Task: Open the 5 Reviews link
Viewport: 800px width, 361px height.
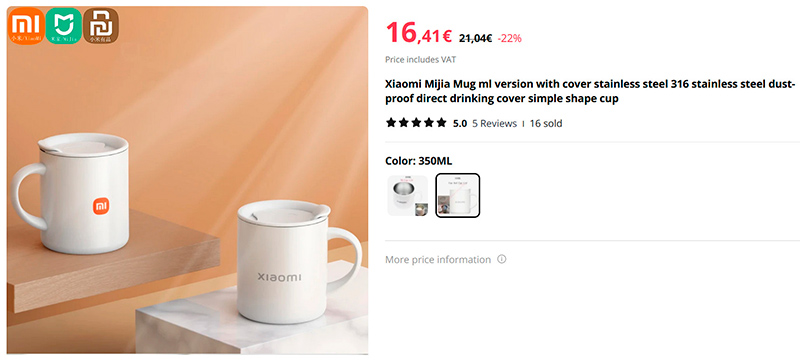Action: 494,123
